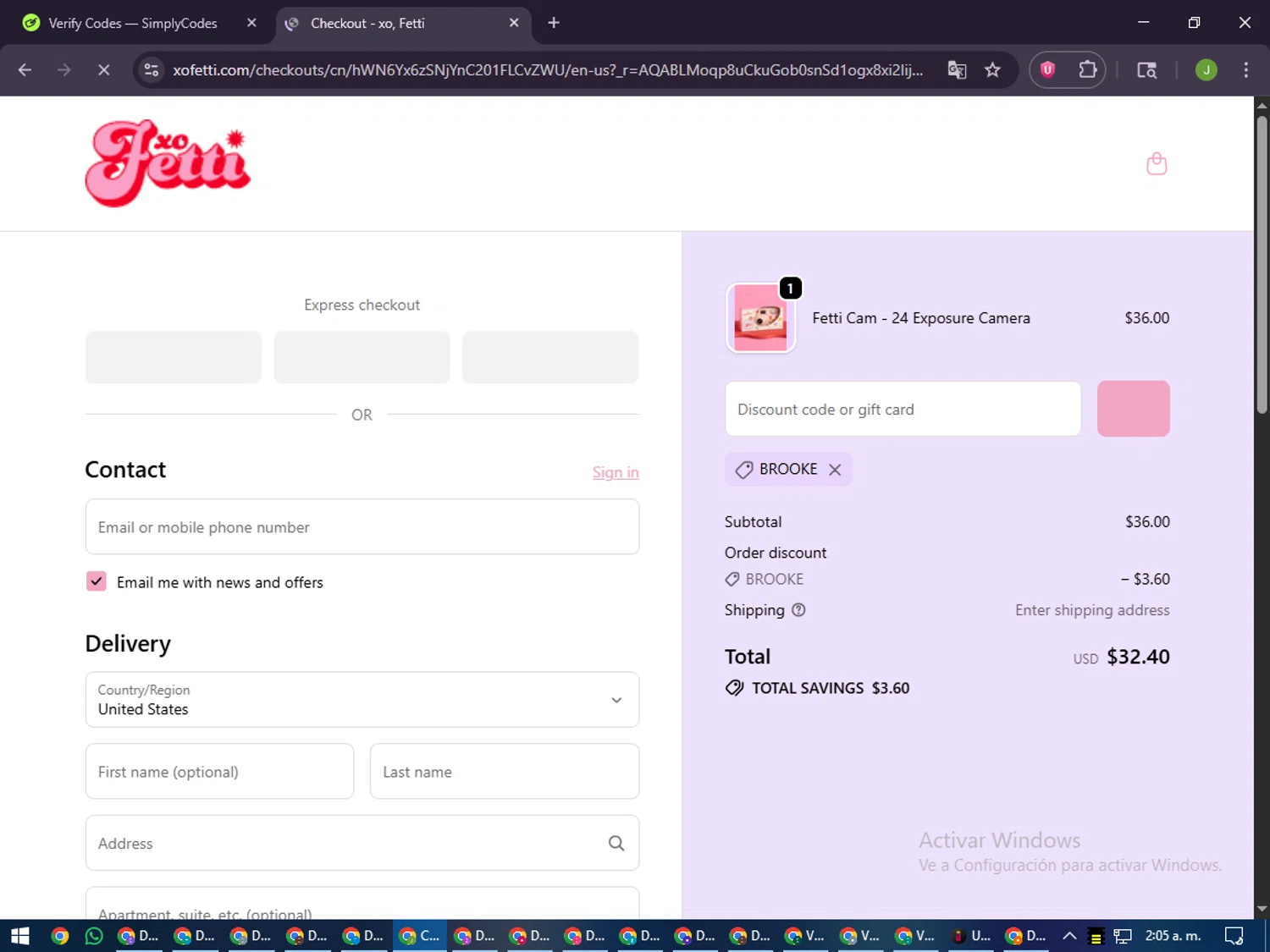Open the site information icon in address bar
The height and width of the screenshot is (952, 1270).
(152, 70)
